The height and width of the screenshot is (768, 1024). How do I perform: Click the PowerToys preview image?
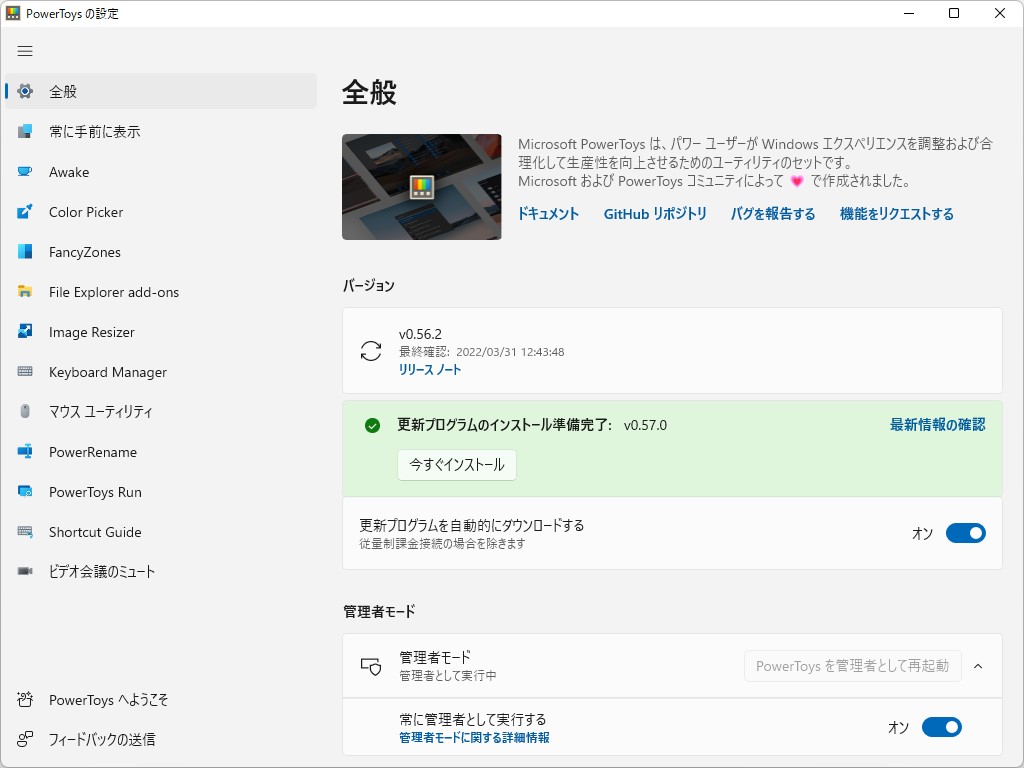point(421,187)
